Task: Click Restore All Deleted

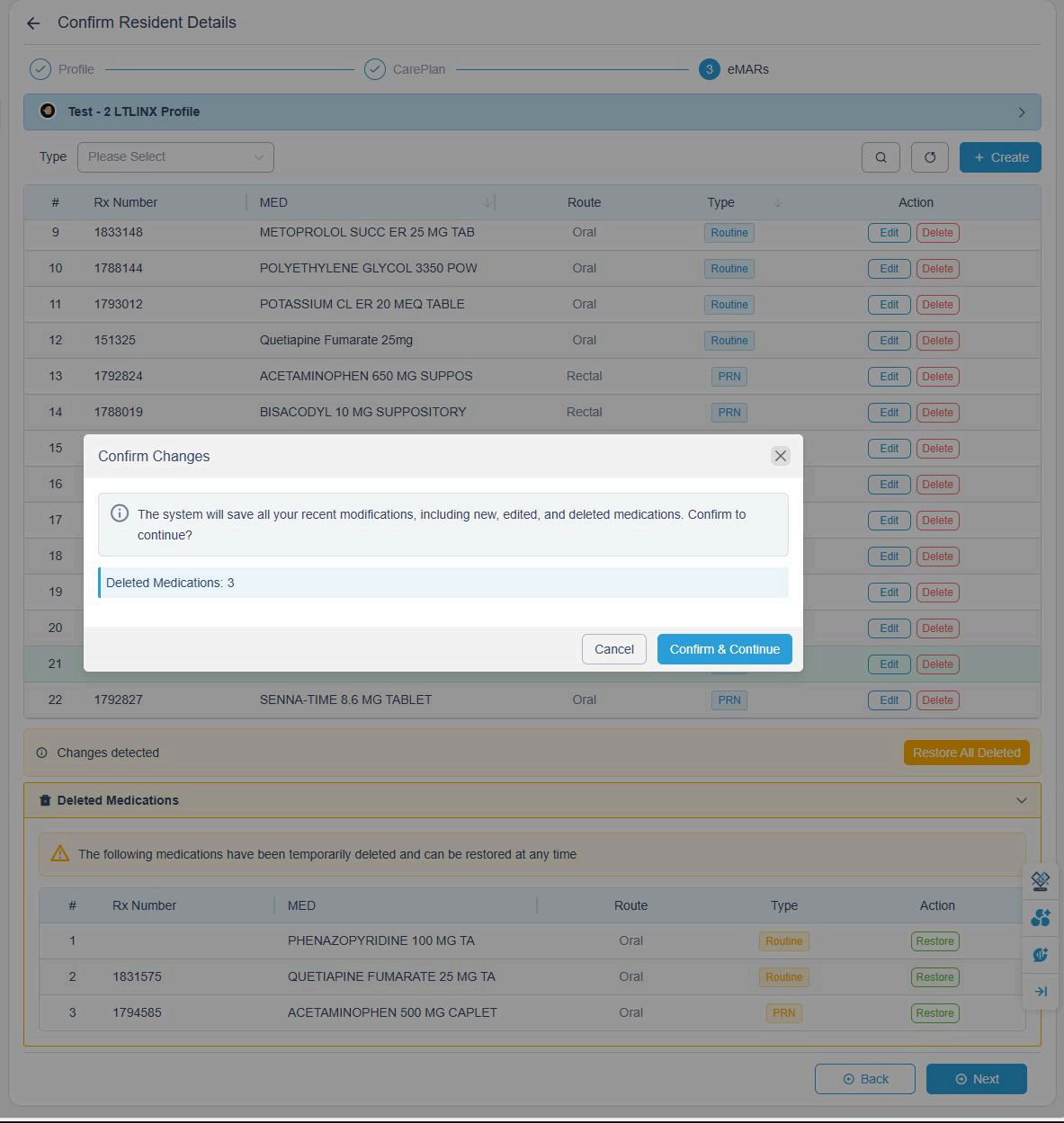Action: tap(966, 753)
